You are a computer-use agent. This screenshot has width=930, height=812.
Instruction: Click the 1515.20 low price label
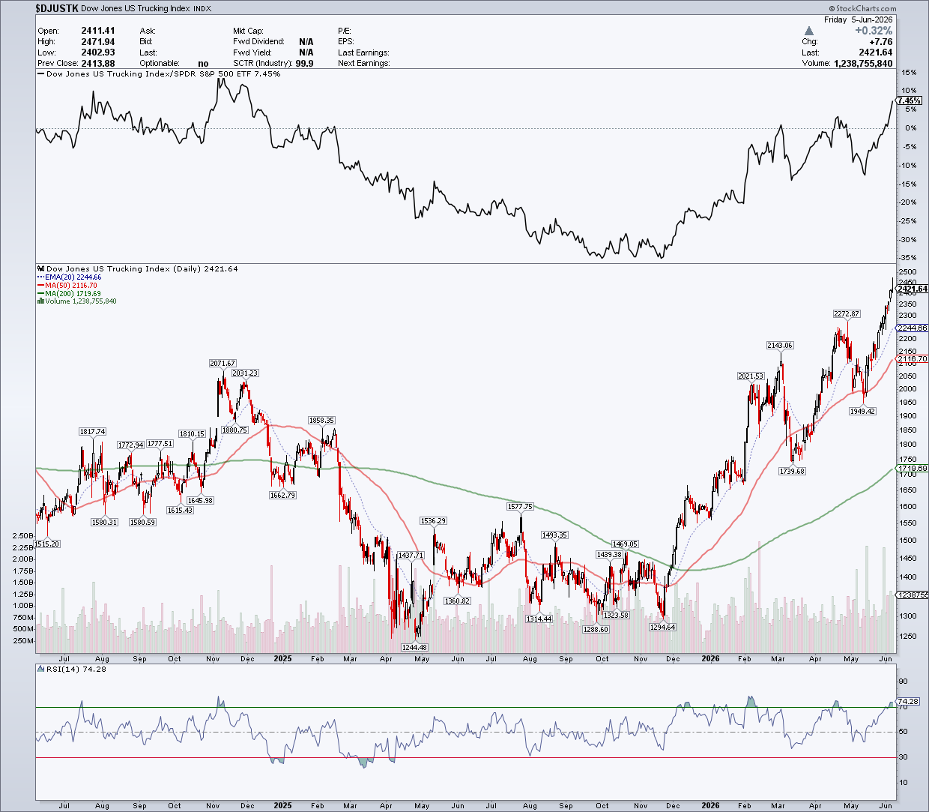pos(47,543)
